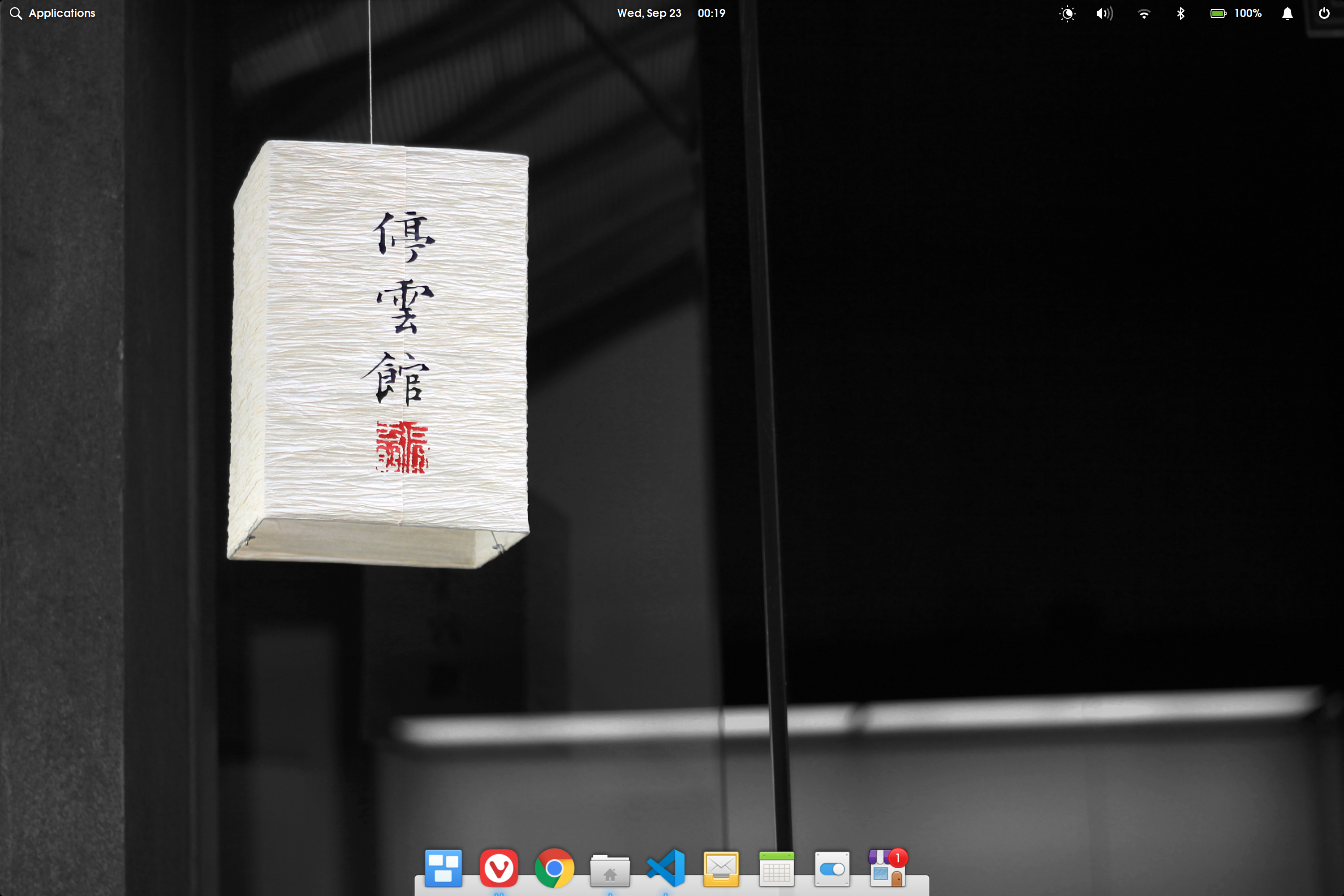The width and height of the screenshot is (1344, 896).
Task: Open the power session menu
Action: (x=1323, y=14)
